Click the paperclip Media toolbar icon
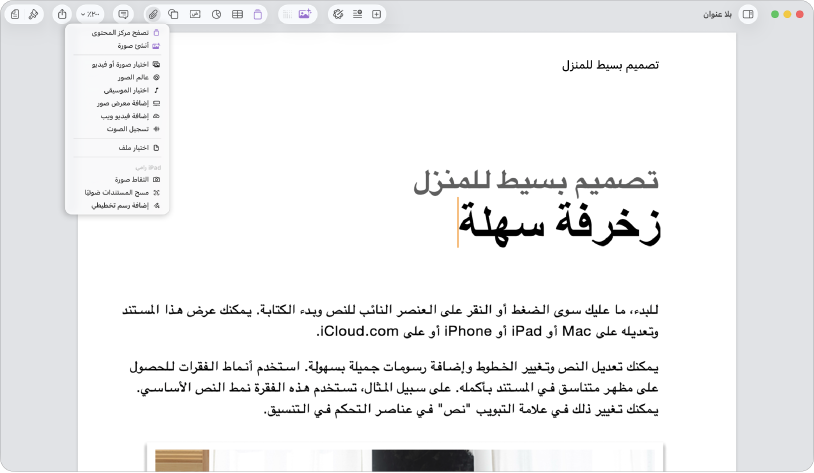Viewport: 814px width, 473px height. 153,15
